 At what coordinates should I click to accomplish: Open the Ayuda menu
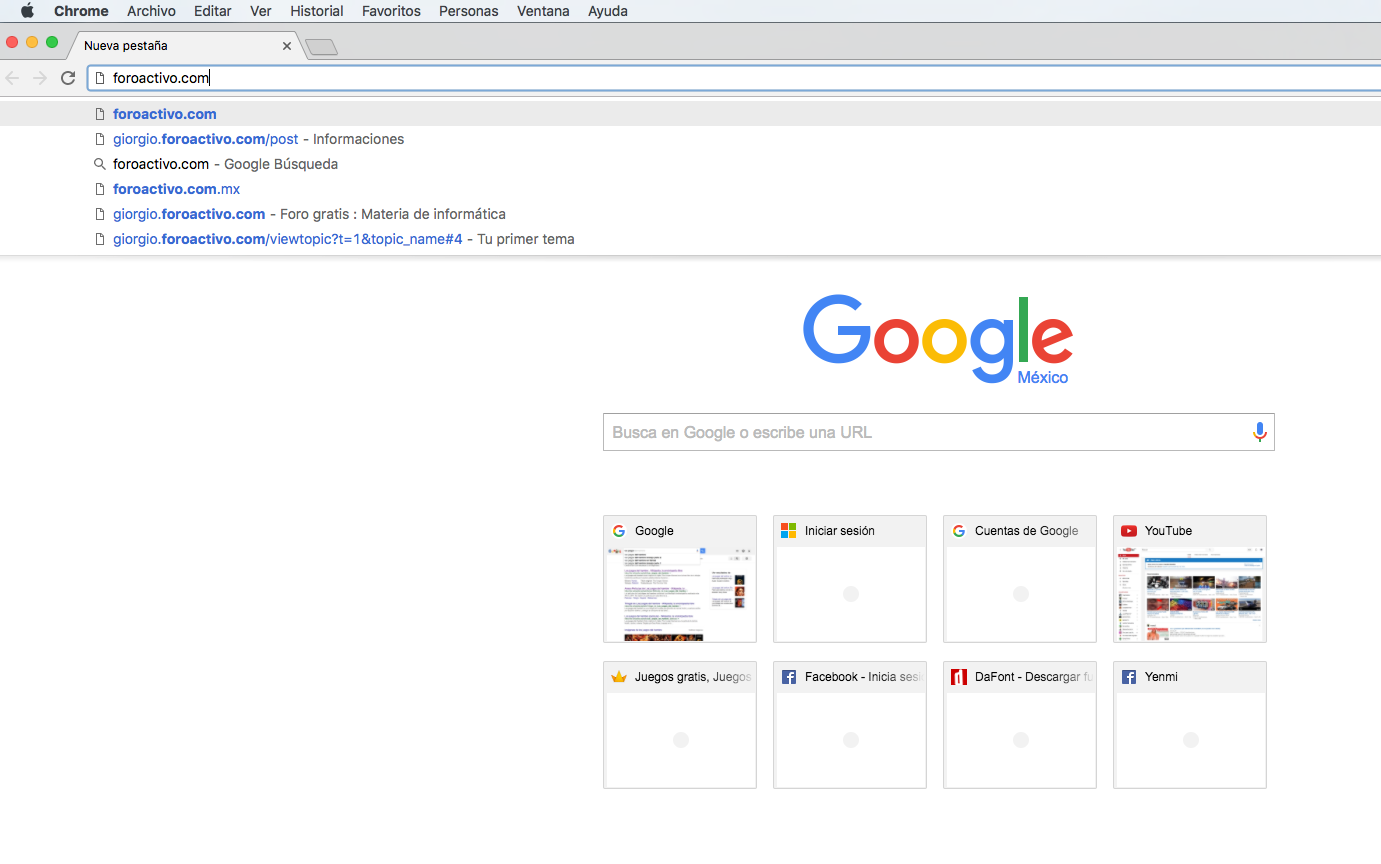[608, 11]
